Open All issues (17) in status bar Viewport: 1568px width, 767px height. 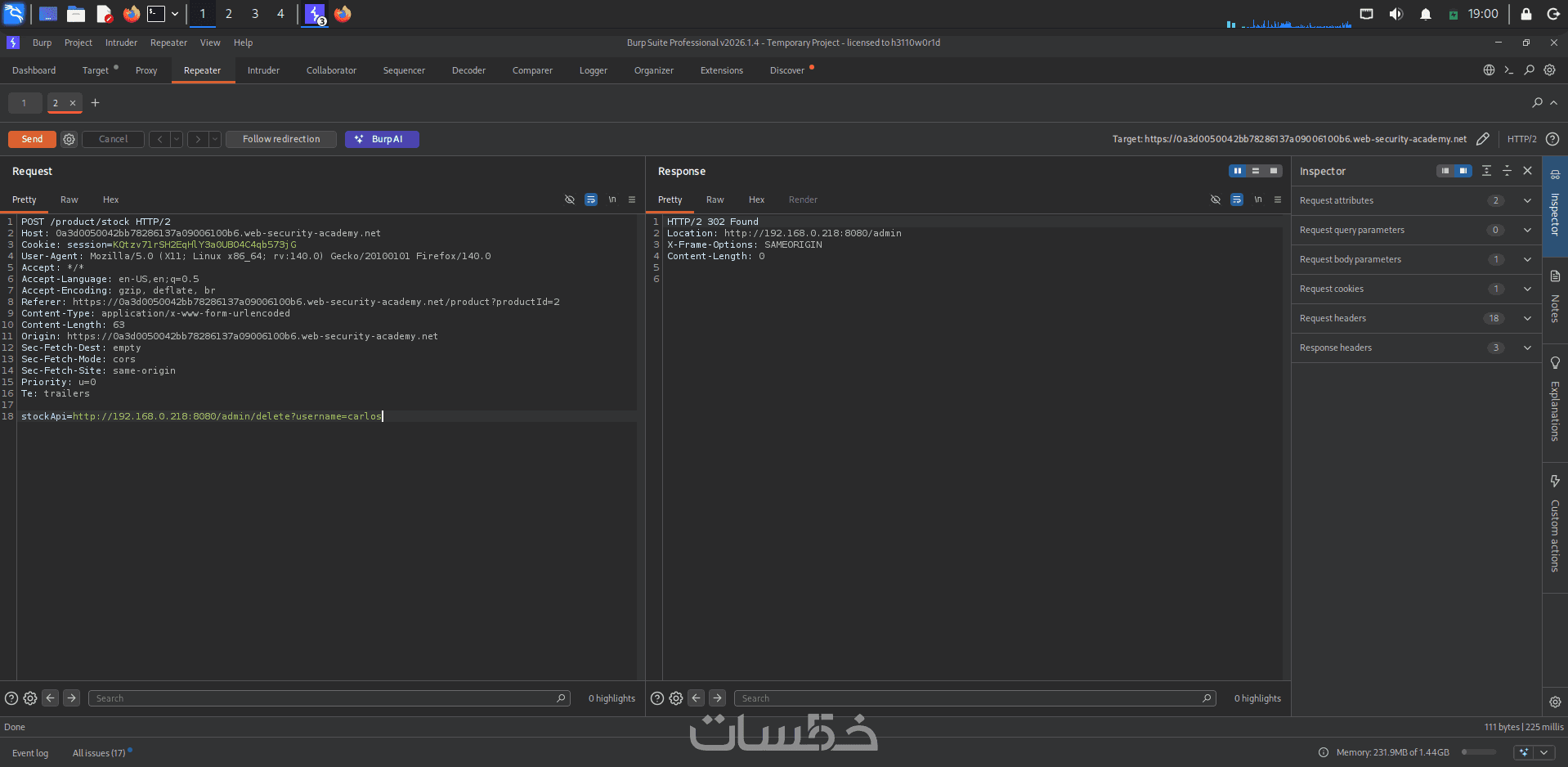[99, 753]
